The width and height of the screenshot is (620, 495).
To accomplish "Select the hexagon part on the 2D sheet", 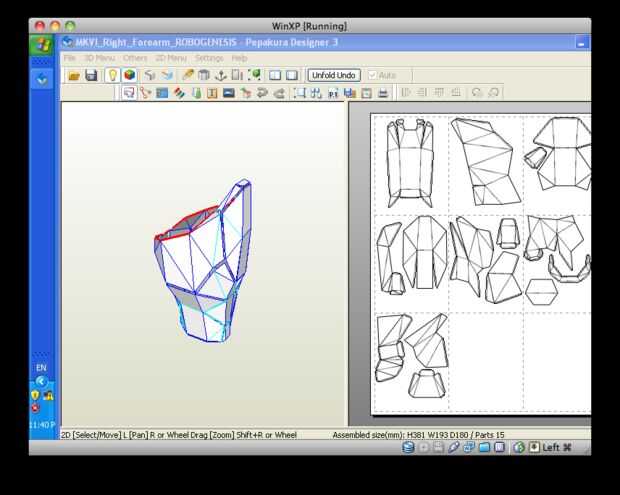I will [x=541, y=291].
